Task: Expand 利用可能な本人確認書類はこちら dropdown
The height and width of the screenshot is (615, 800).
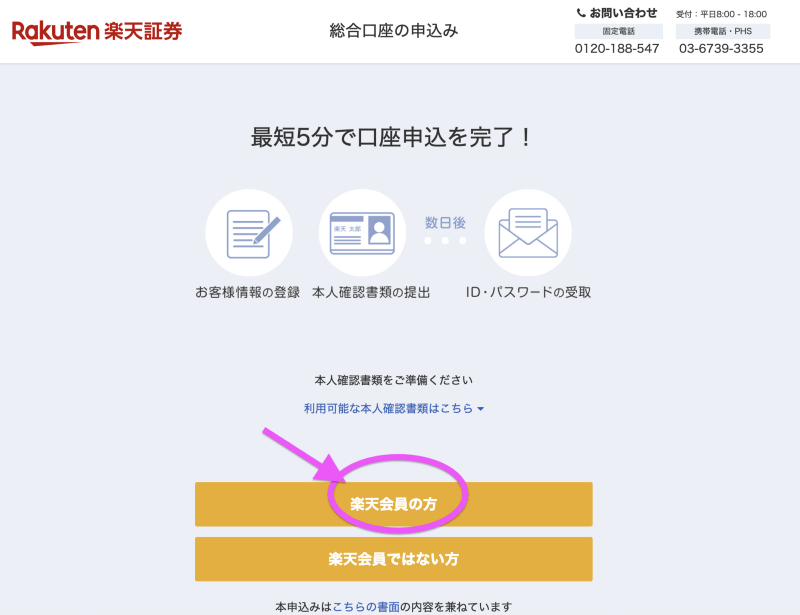Action: [x=393, y=408]
